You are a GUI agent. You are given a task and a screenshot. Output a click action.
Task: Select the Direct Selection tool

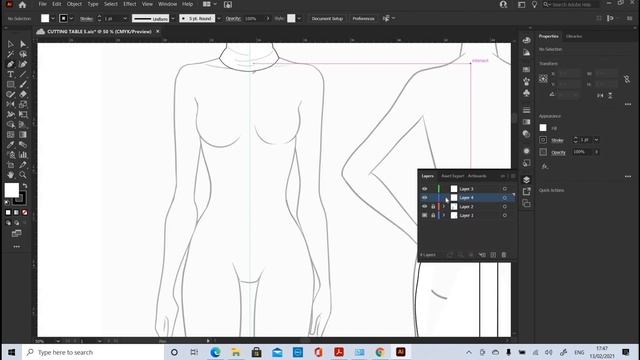click(x=23, y=44)
